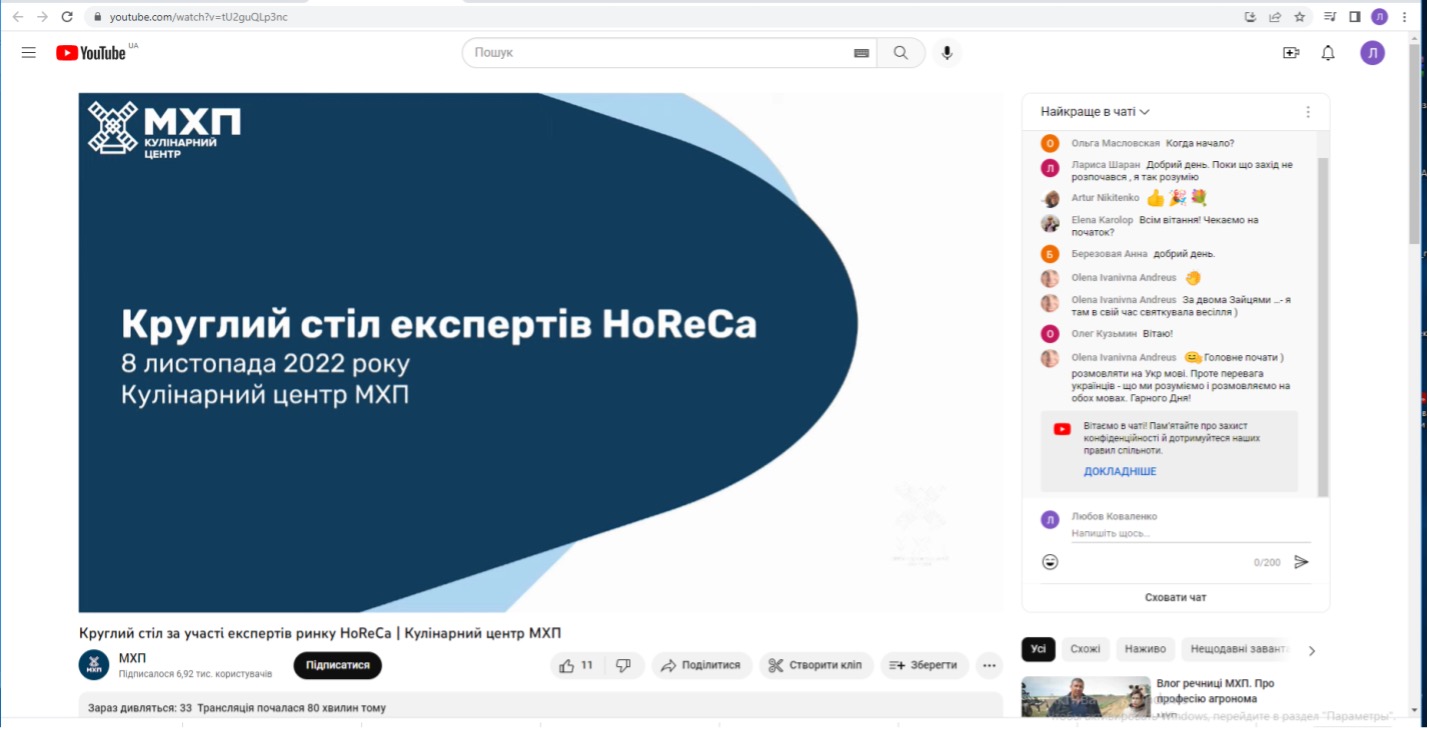Image resolution: width=1430 pixels, height=730 pixels.
Task: Open the media control icon in Chrome toolbar
Action: [x=1330, y=16]
